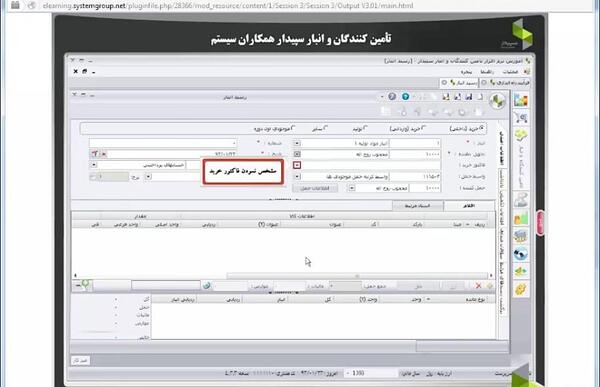
Task: Open the carrier (حمل کننده) dropdown arrow
Action: [352, 188]
